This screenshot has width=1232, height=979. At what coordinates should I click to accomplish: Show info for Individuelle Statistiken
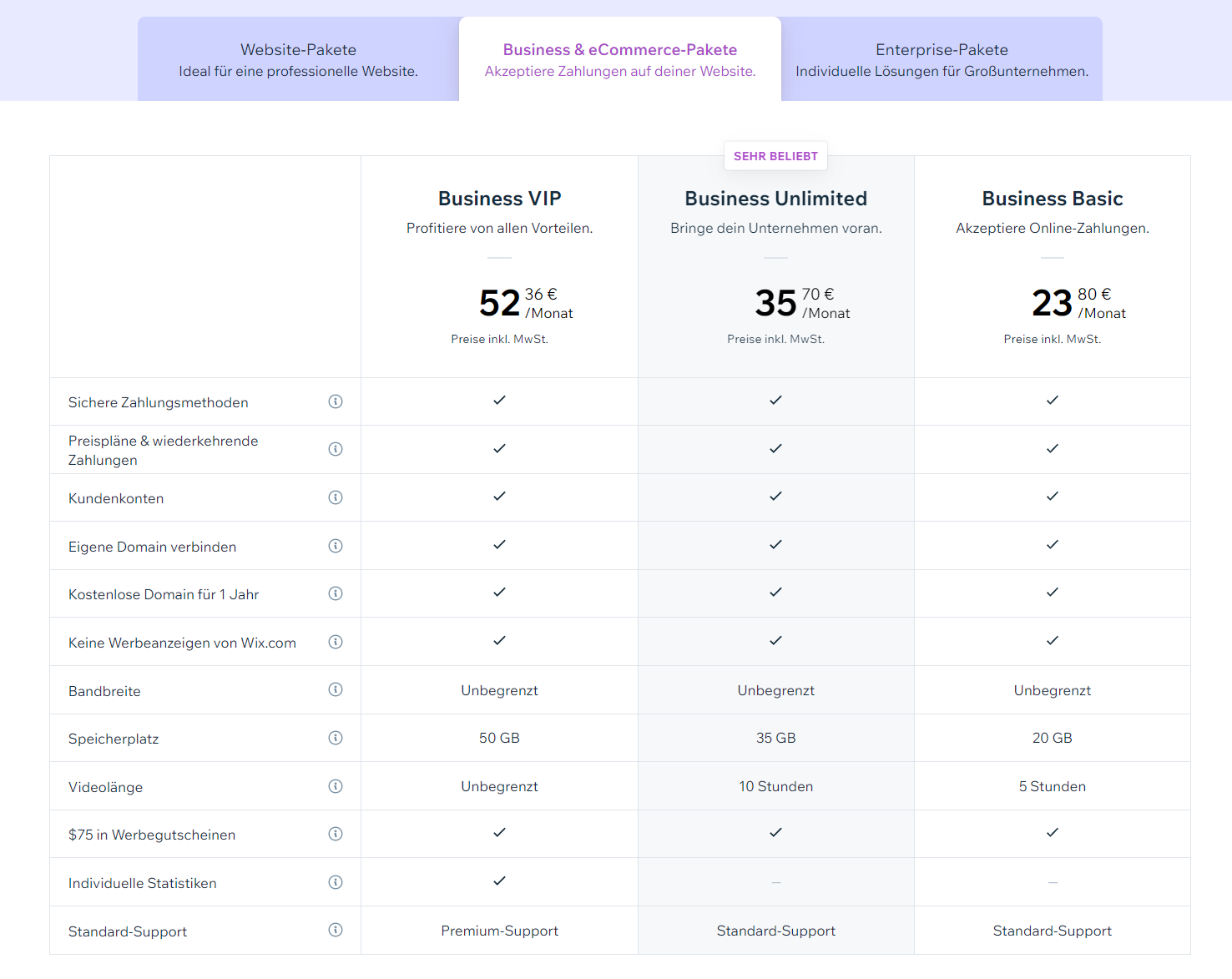[336, 882]
